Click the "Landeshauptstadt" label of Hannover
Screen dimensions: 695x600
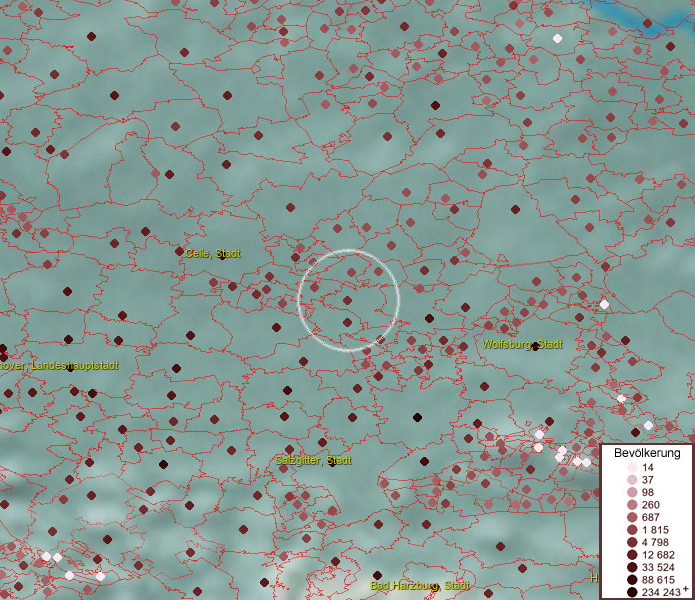click(75, 366)
